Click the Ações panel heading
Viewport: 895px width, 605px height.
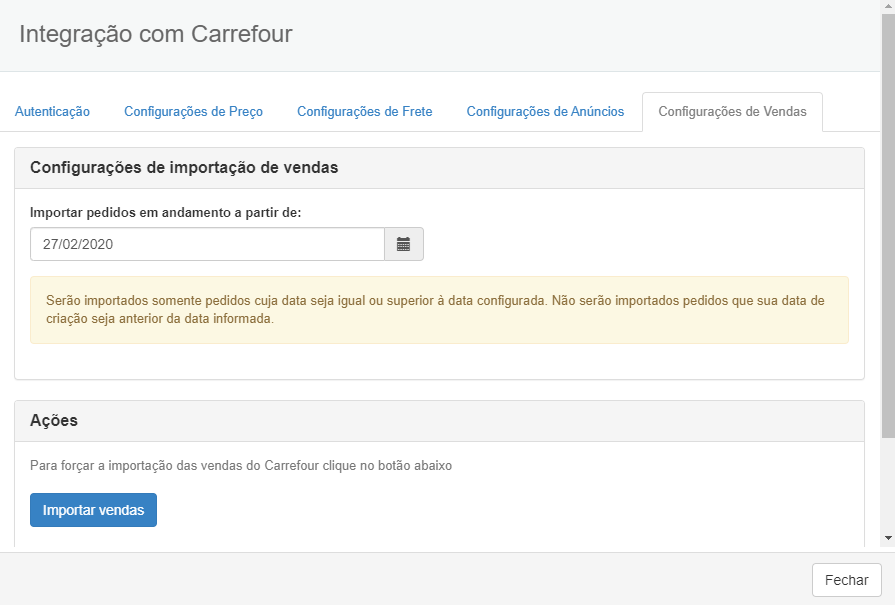pos(54,421)
